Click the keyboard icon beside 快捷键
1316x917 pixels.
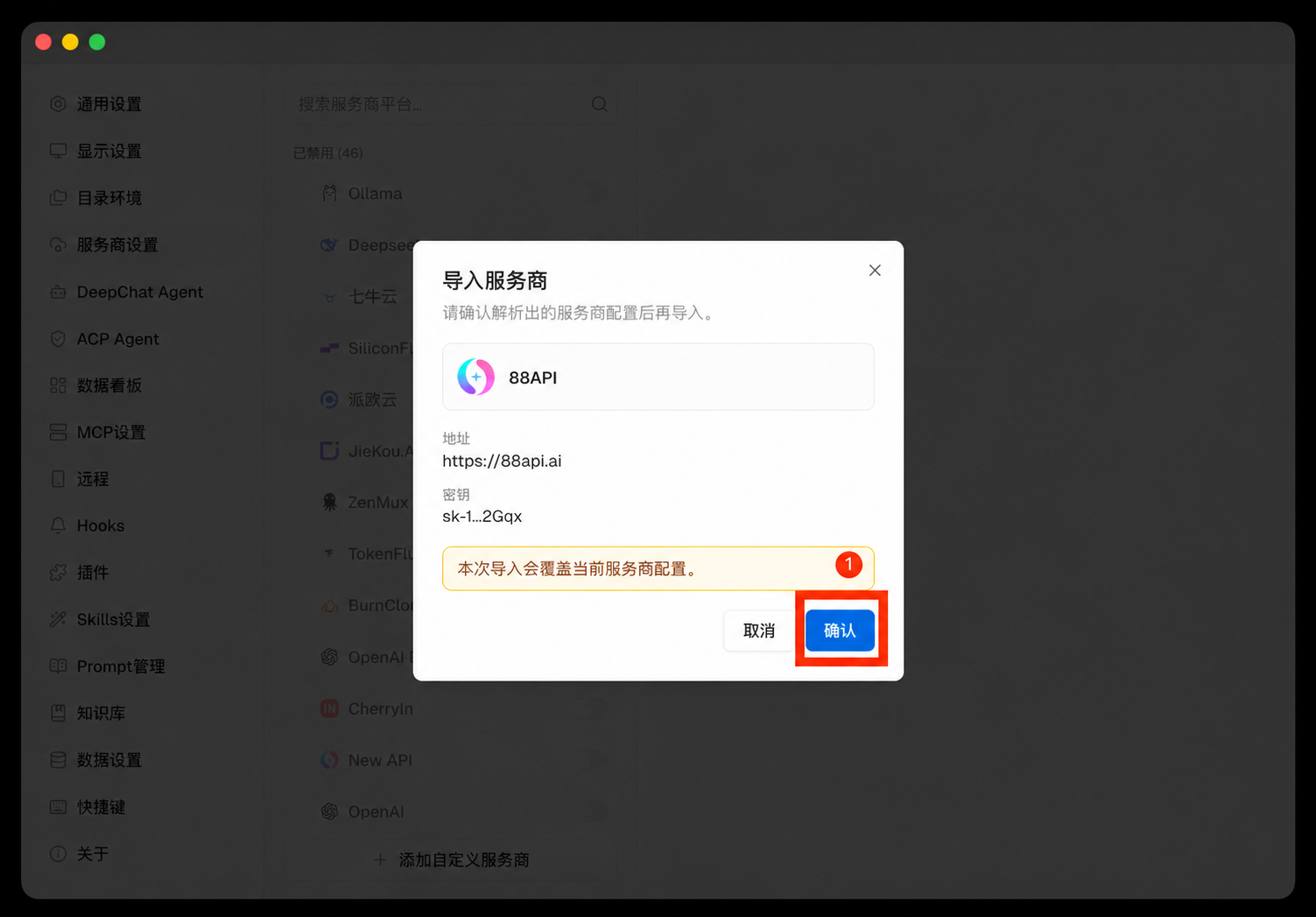[58, 807]
